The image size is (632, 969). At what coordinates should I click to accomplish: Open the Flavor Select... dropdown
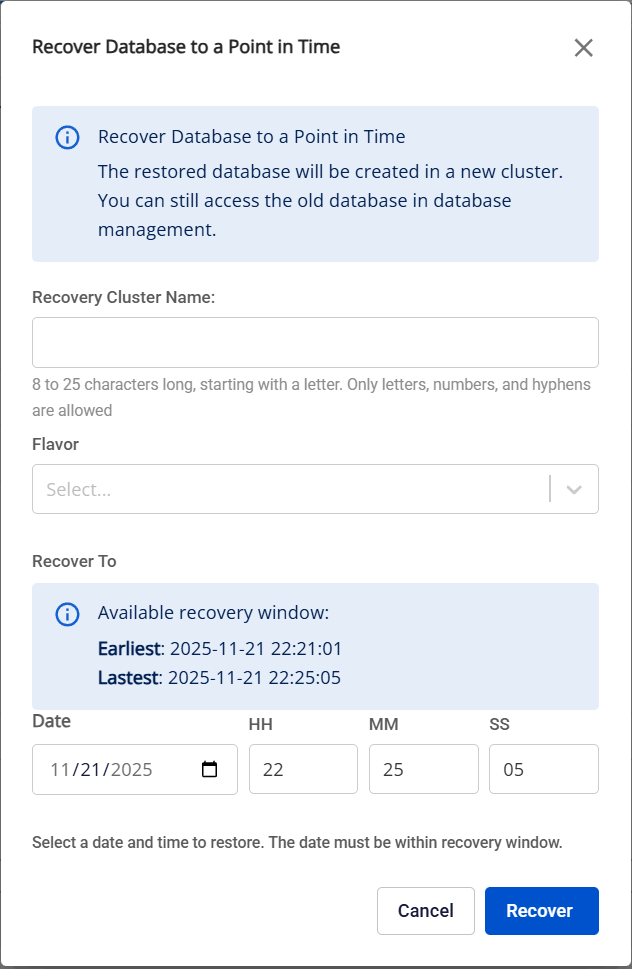[x=290, y=489]
